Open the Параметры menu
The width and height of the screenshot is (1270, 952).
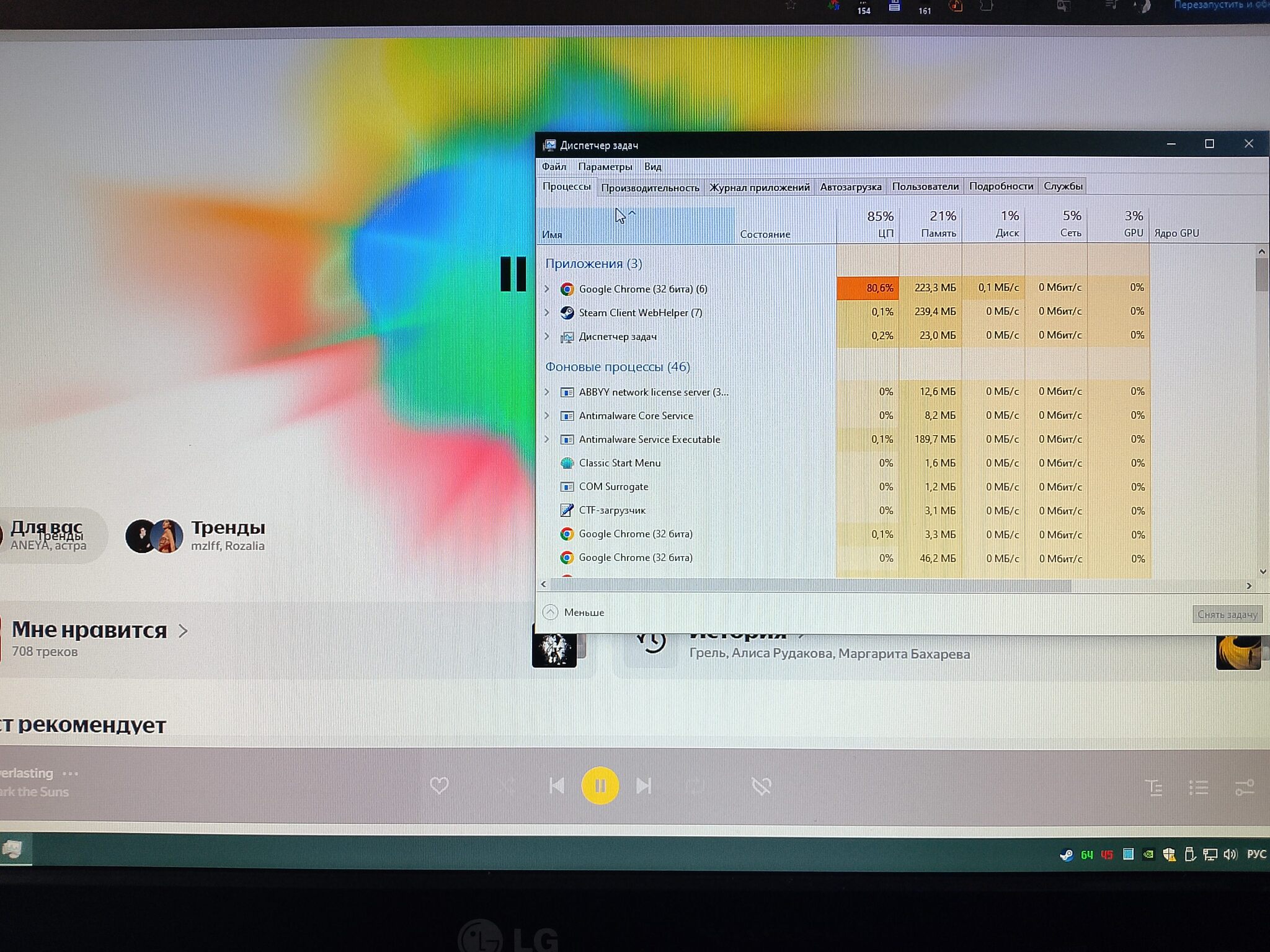click(605, 166)
